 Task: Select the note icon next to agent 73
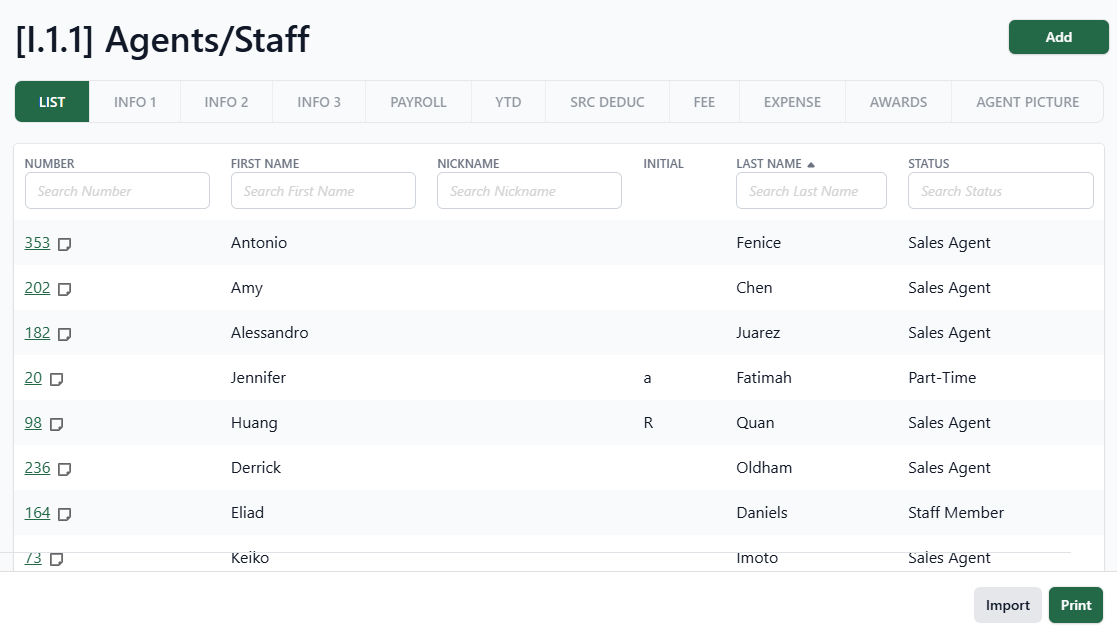(x=56, y=558)
